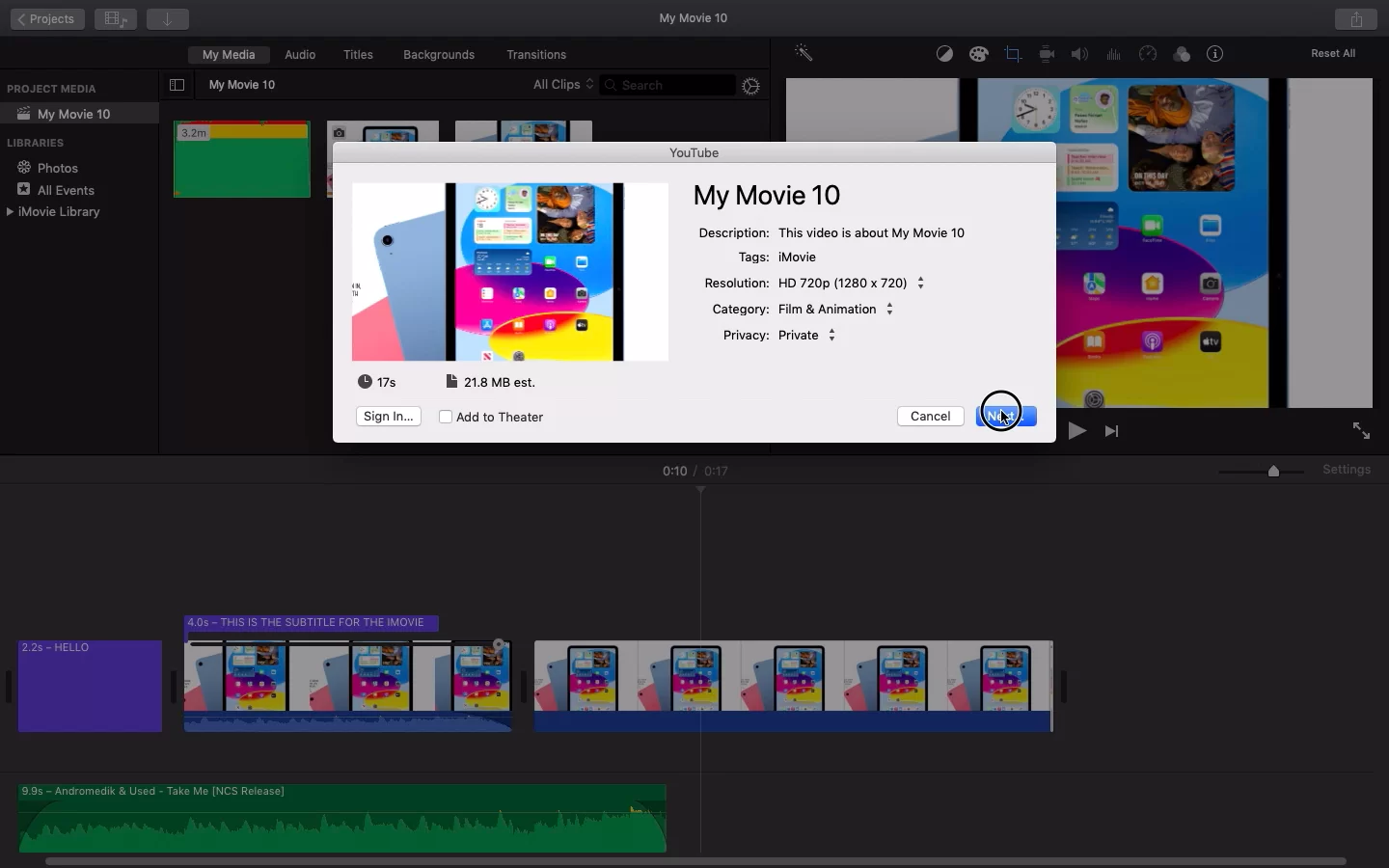The height and width of the screenshot is (868, 1389).
Task: Open the Category Film & Animation dropdown
Action: pos(835,310)
